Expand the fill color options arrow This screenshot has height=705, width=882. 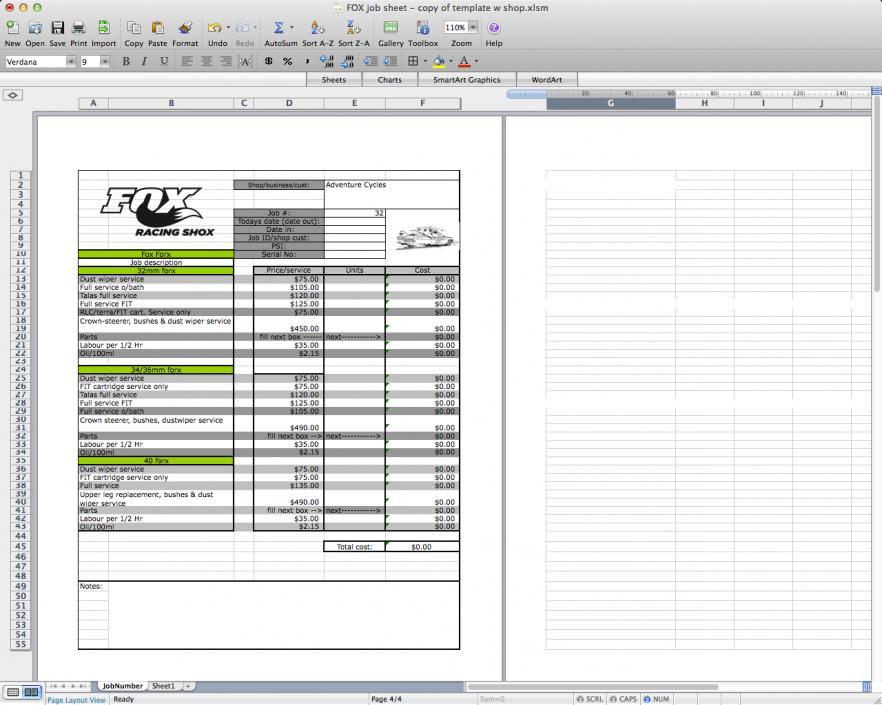[x=451, y=61]
